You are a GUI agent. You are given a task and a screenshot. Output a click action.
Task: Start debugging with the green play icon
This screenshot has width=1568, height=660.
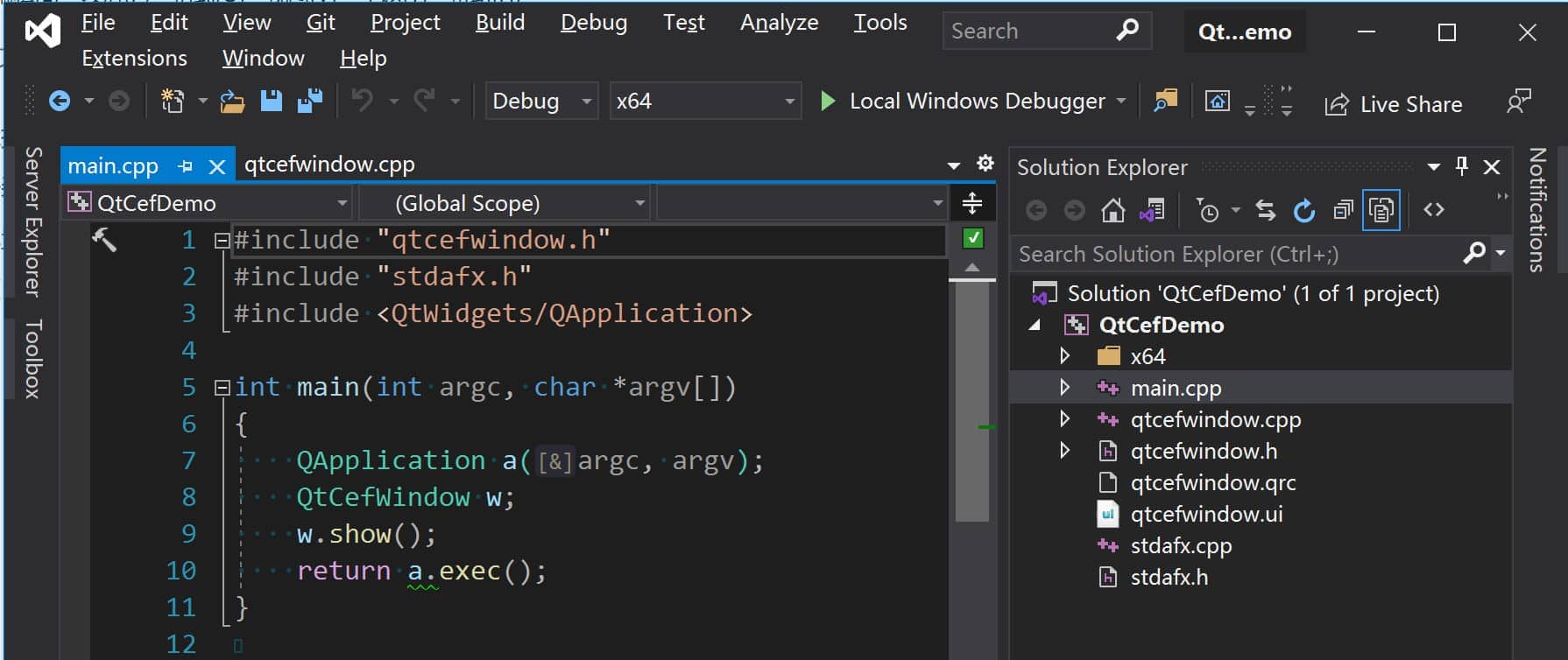(x=827, y=101)
